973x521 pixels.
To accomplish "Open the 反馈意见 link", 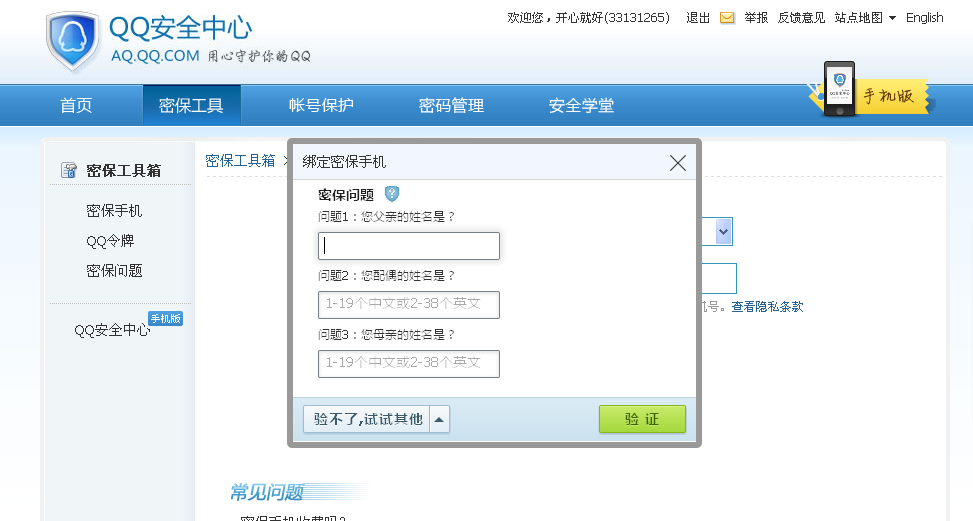I will click(801, 18).
